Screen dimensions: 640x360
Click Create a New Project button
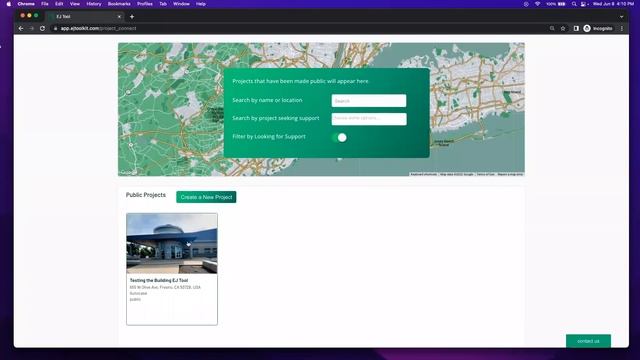point(206,197)
